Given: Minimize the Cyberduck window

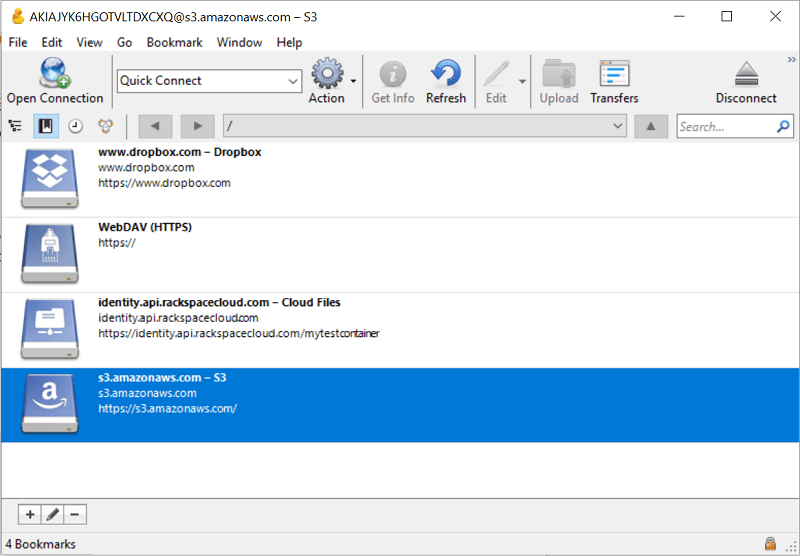Looking at the screenshot, I should 679,16.
